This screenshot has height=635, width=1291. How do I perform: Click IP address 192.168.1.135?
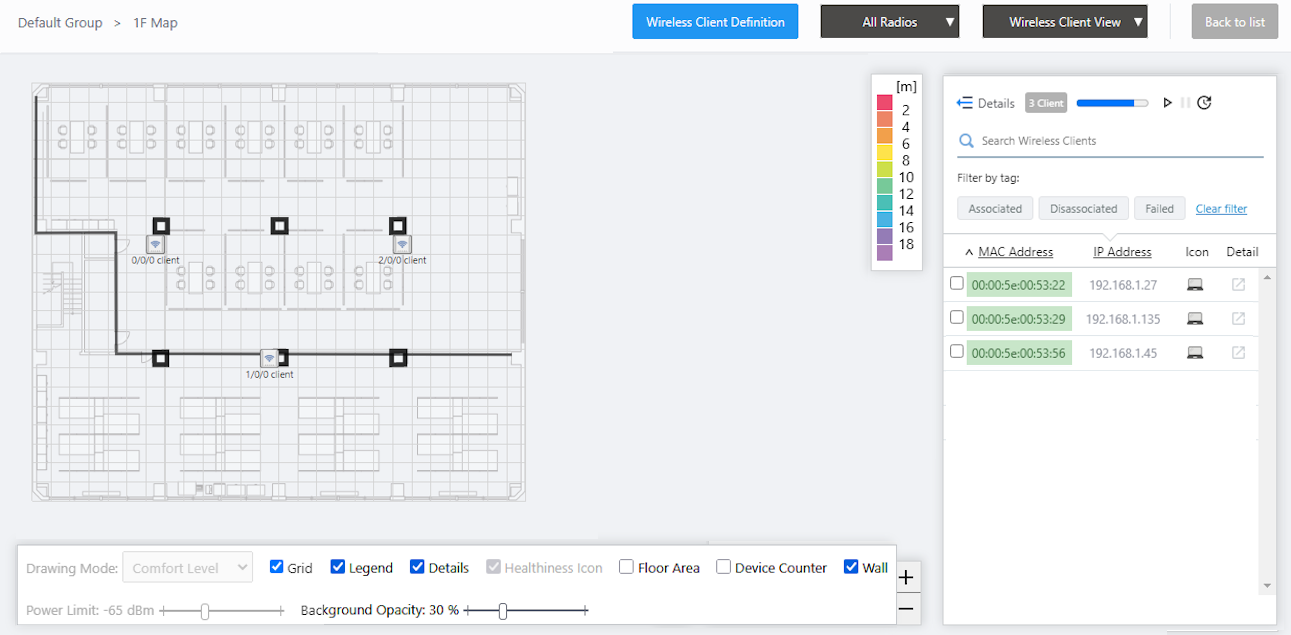(1123, 319)
